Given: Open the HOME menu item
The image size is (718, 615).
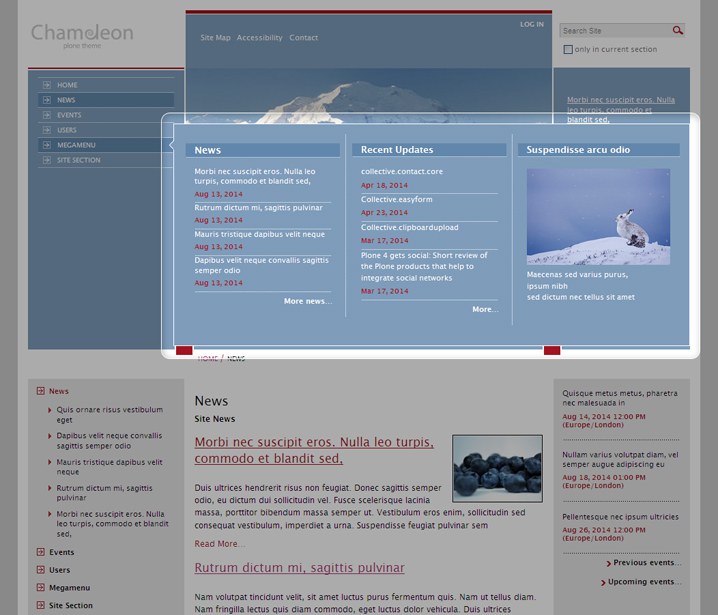Looking at the screenshot, I should coord(106,85).
